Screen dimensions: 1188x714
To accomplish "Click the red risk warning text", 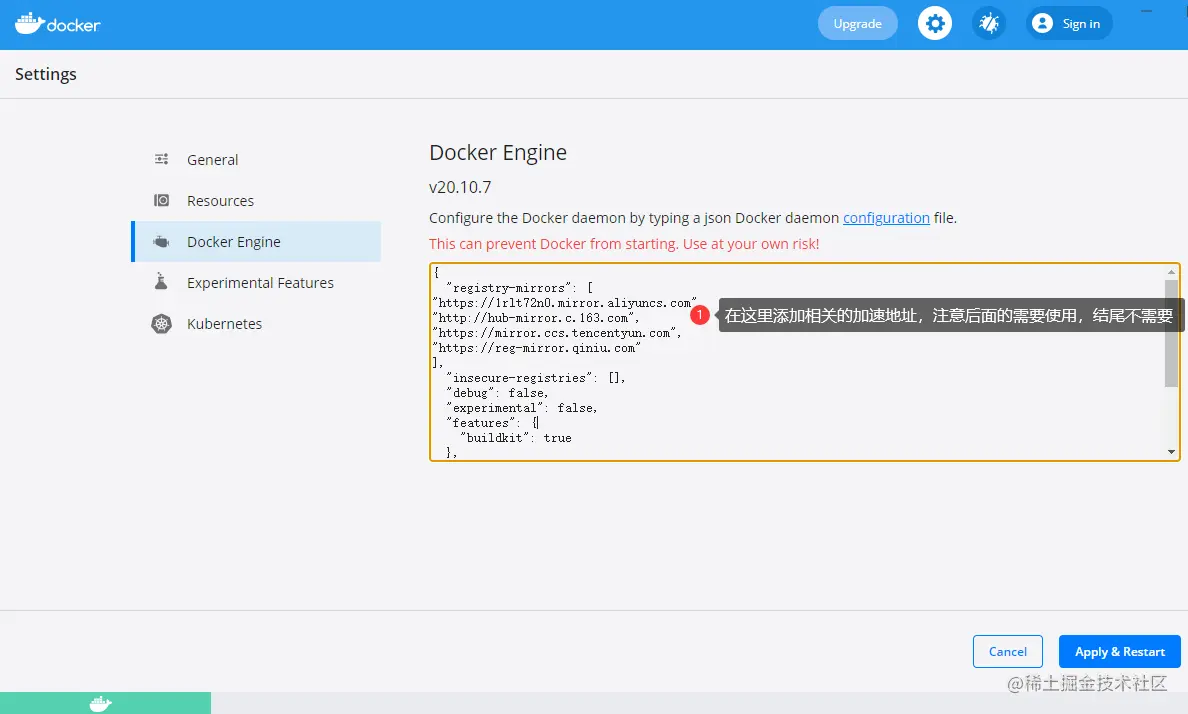I will tap(624, 244).
